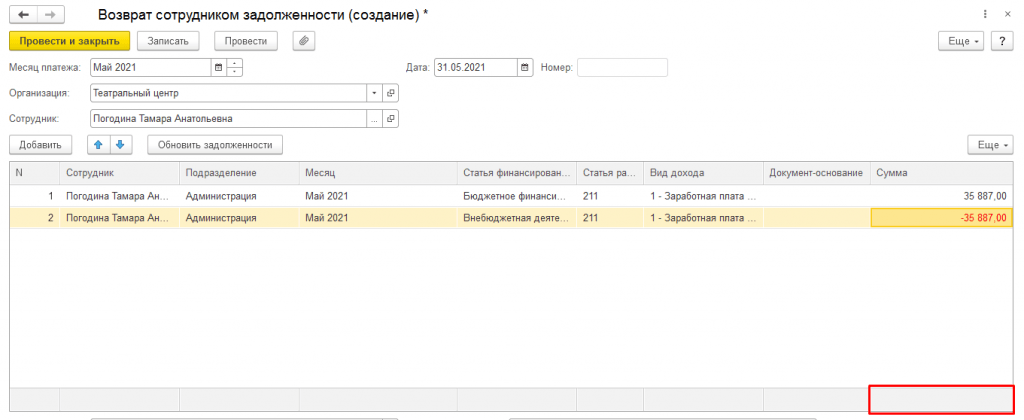Click the Записать button

tap(168, 40)
